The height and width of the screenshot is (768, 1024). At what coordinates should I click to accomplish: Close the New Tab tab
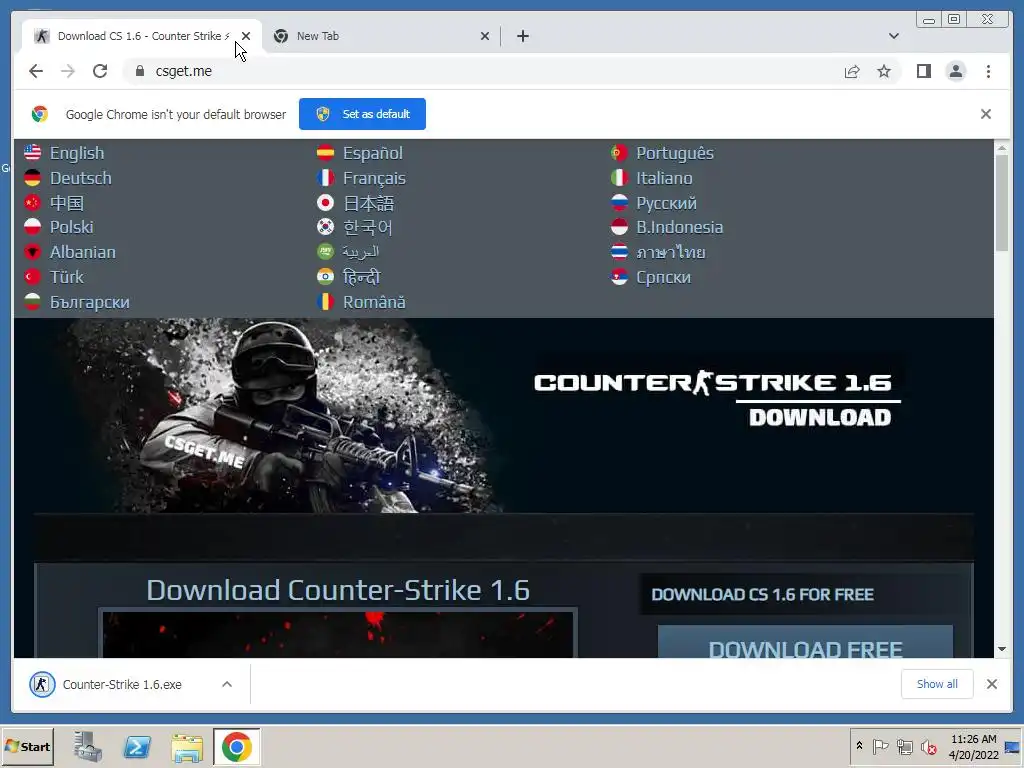tap(485, 36)
